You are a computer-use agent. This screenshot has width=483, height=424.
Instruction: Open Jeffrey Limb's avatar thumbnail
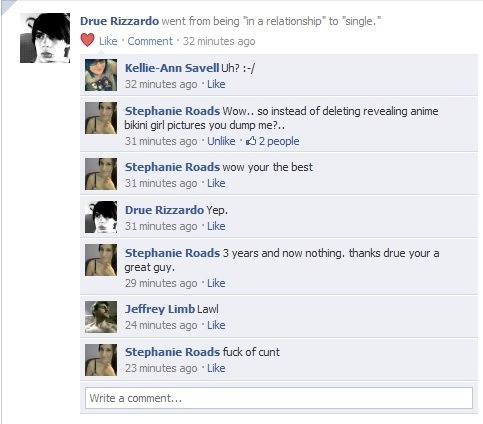coord(101,317)
